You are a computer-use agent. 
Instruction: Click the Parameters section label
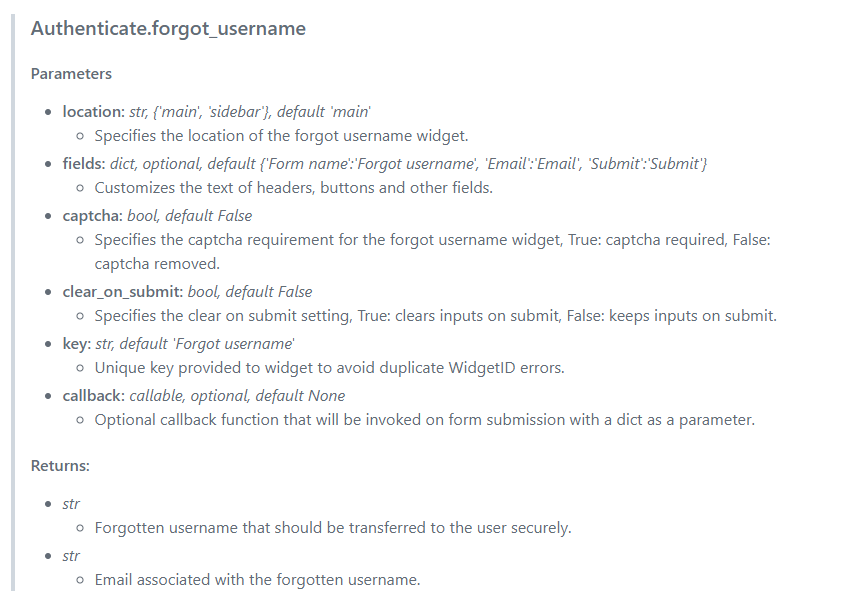pos(71,74)
